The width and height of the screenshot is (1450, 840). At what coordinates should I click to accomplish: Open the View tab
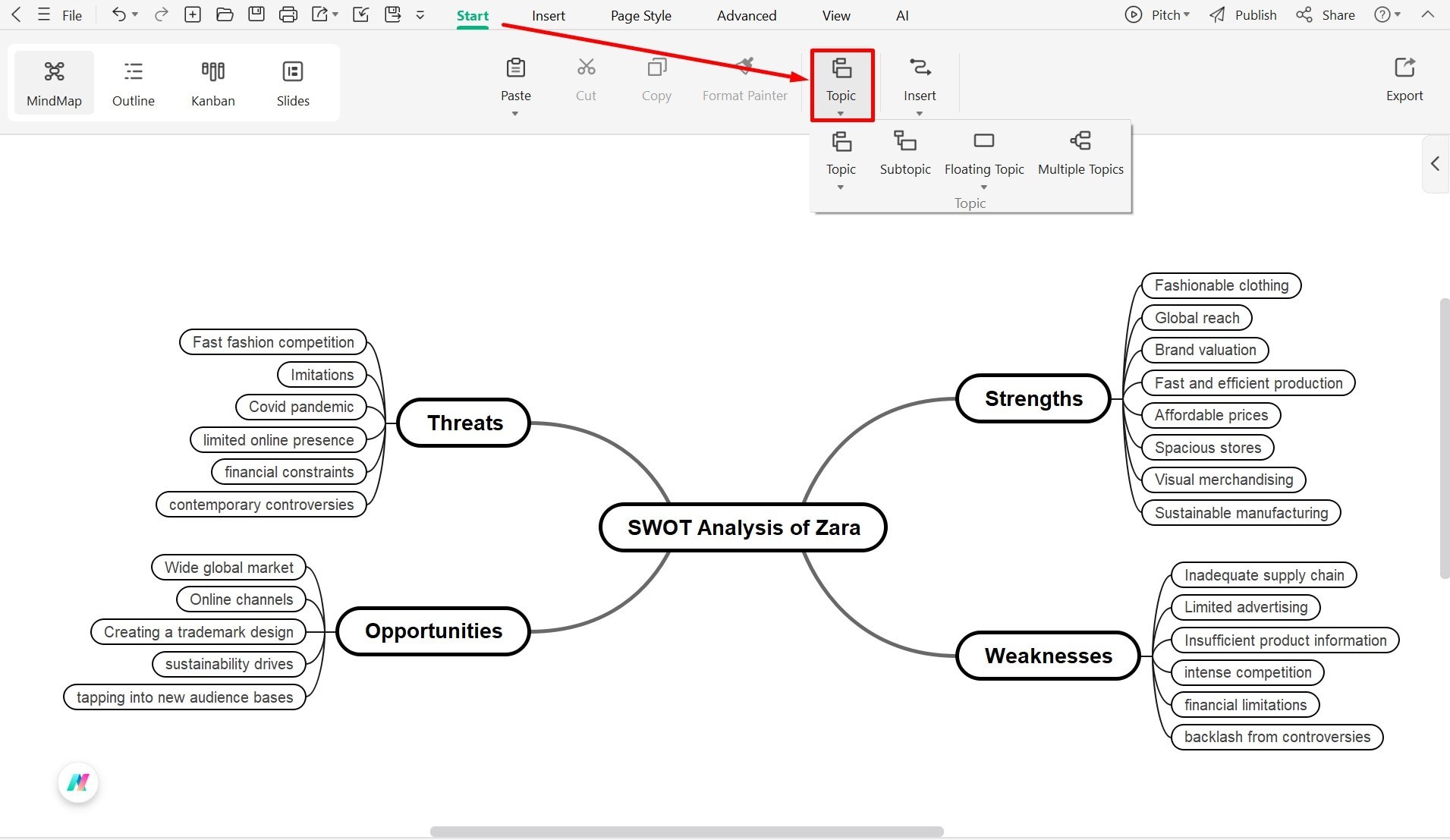pos(836,15)
